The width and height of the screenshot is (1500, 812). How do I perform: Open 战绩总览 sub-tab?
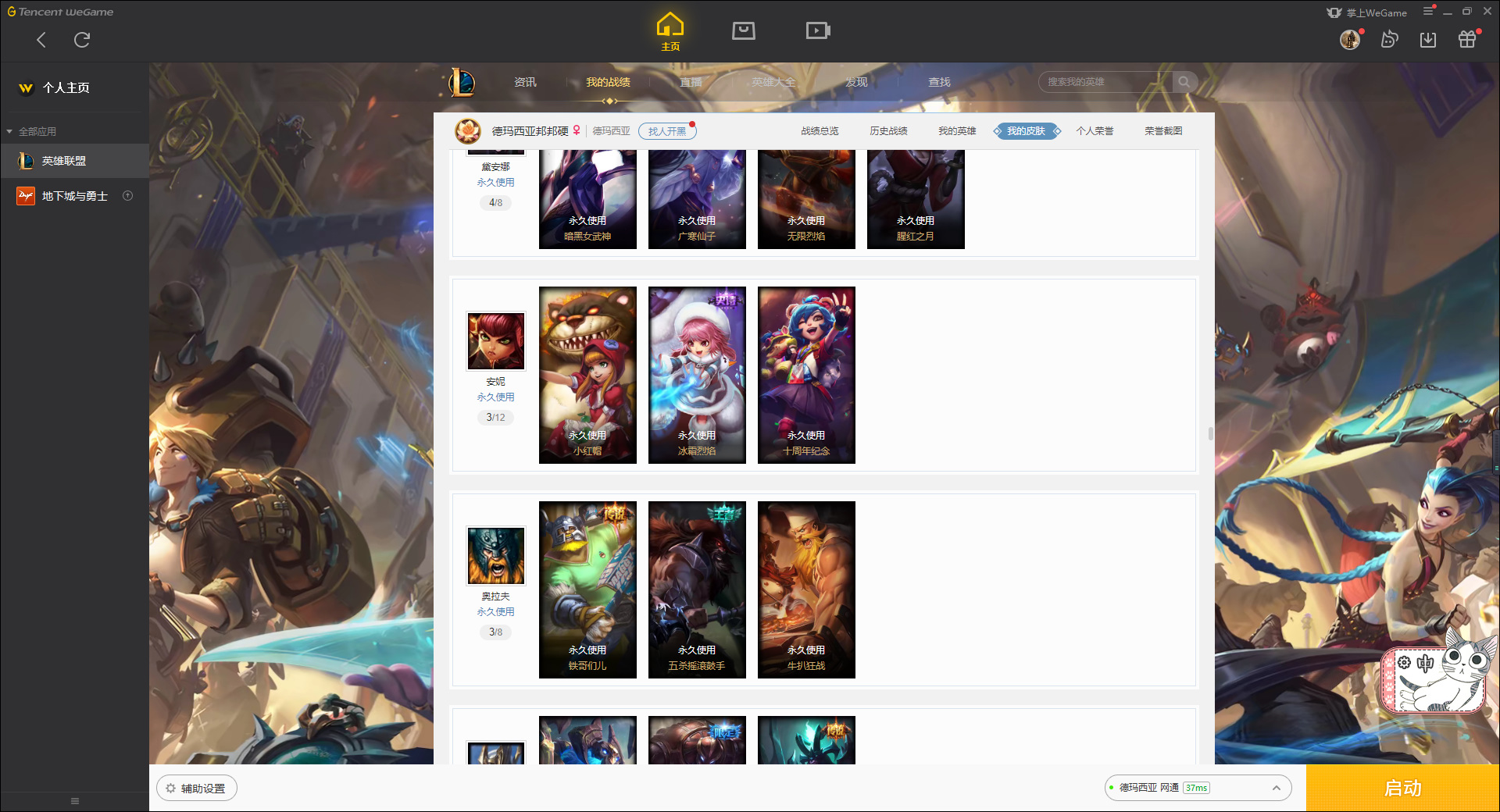820,131
